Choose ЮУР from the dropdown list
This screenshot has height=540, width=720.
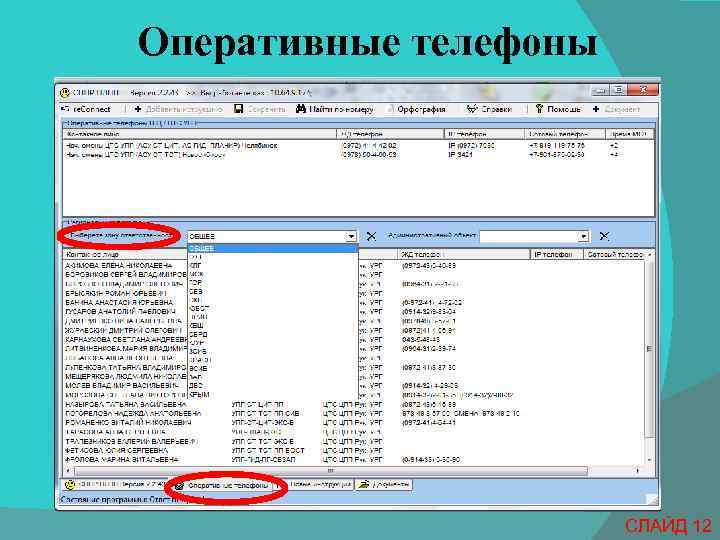point(273,343)
